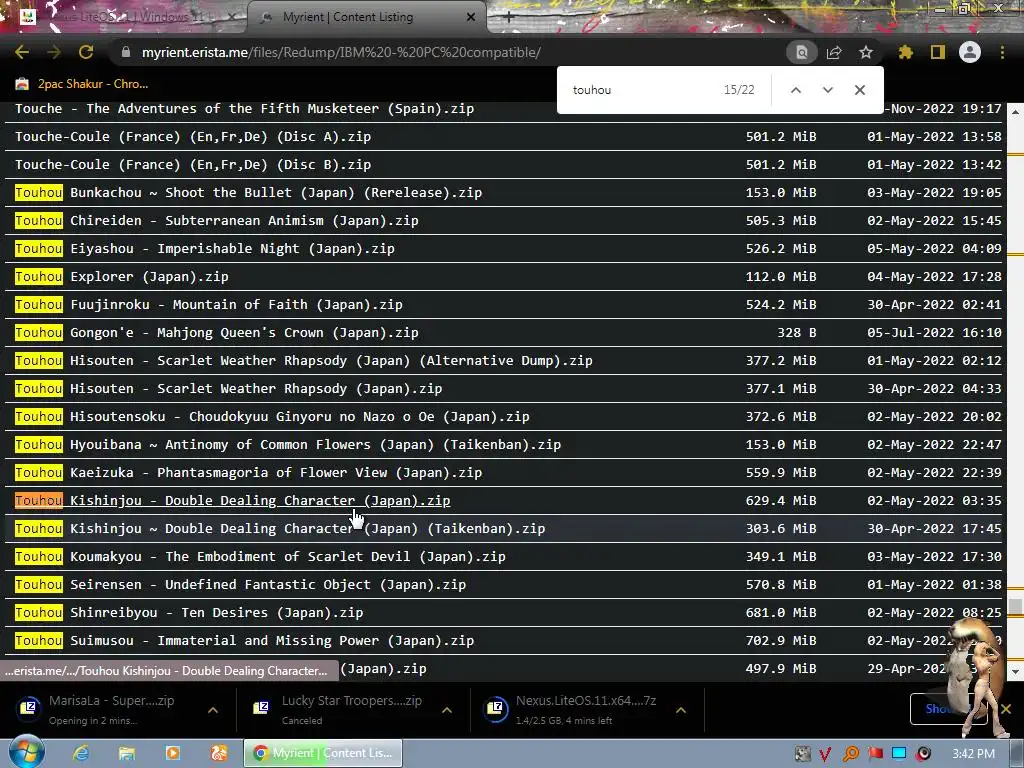Close the Myrient Content Listing tab
Screen dimensions: 1024x768
pyautogui.click(x=471, y=17)
